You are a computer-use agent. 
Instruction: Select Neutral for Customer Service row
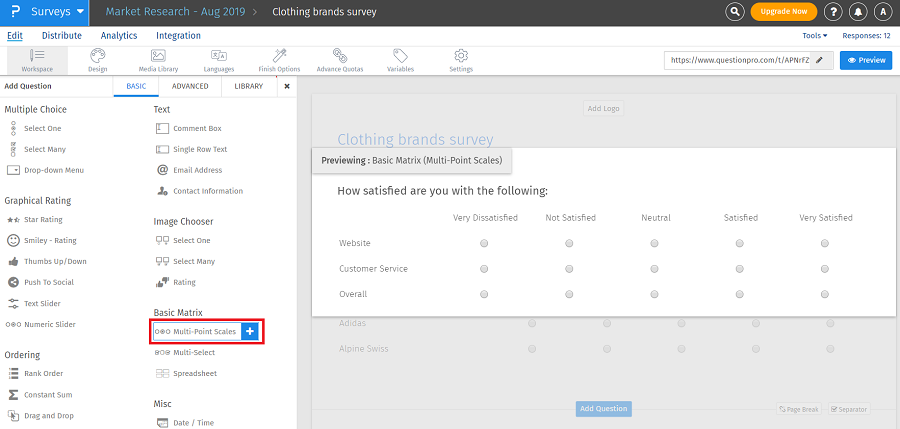click(655, 269)
